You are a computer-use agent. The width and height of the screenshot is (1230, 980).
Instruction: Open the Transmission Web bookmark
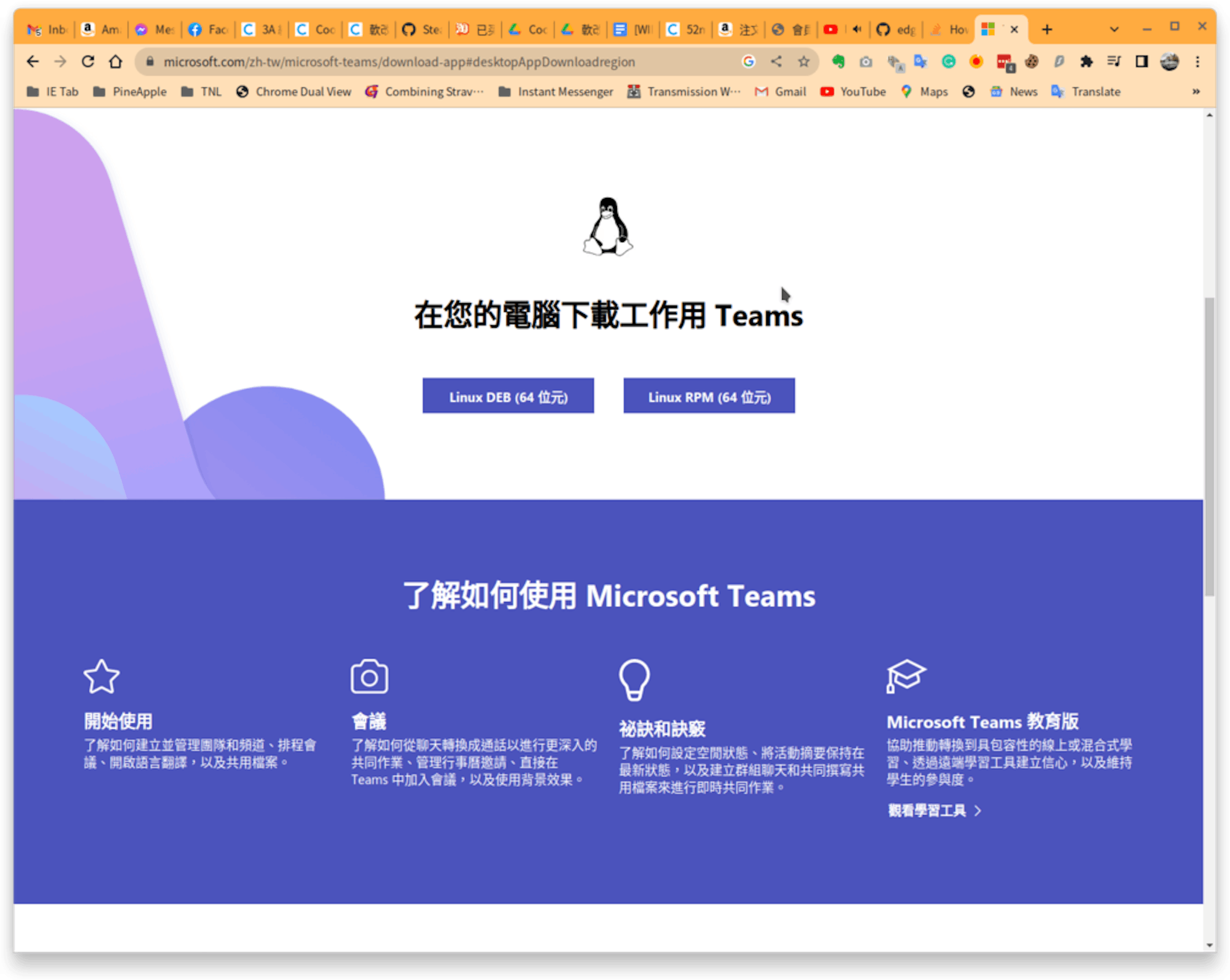click(x=684, y=92)
